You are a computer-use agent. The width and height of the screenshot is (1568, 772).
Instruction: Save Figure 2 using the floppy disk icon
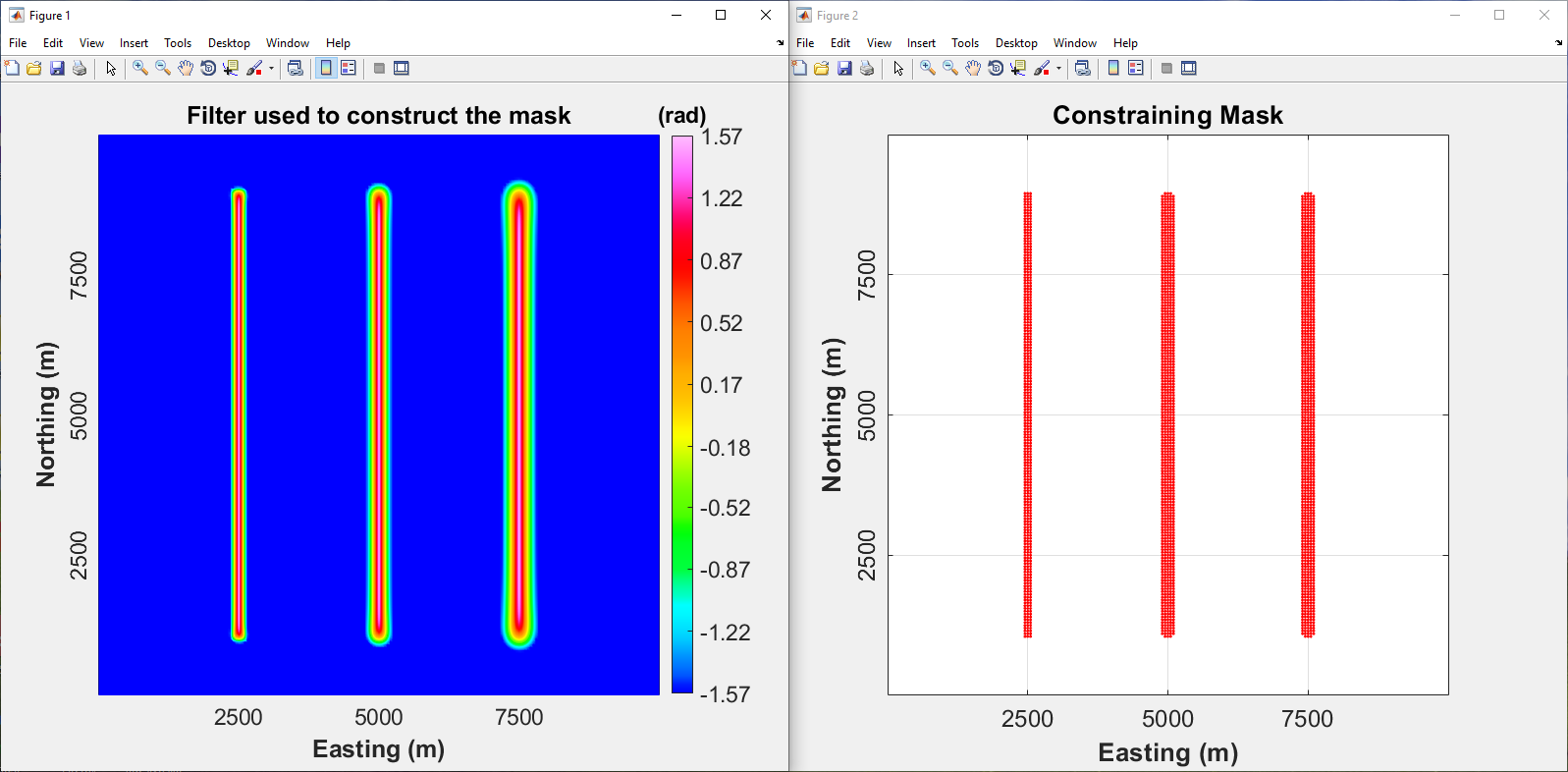coord(844,68)
